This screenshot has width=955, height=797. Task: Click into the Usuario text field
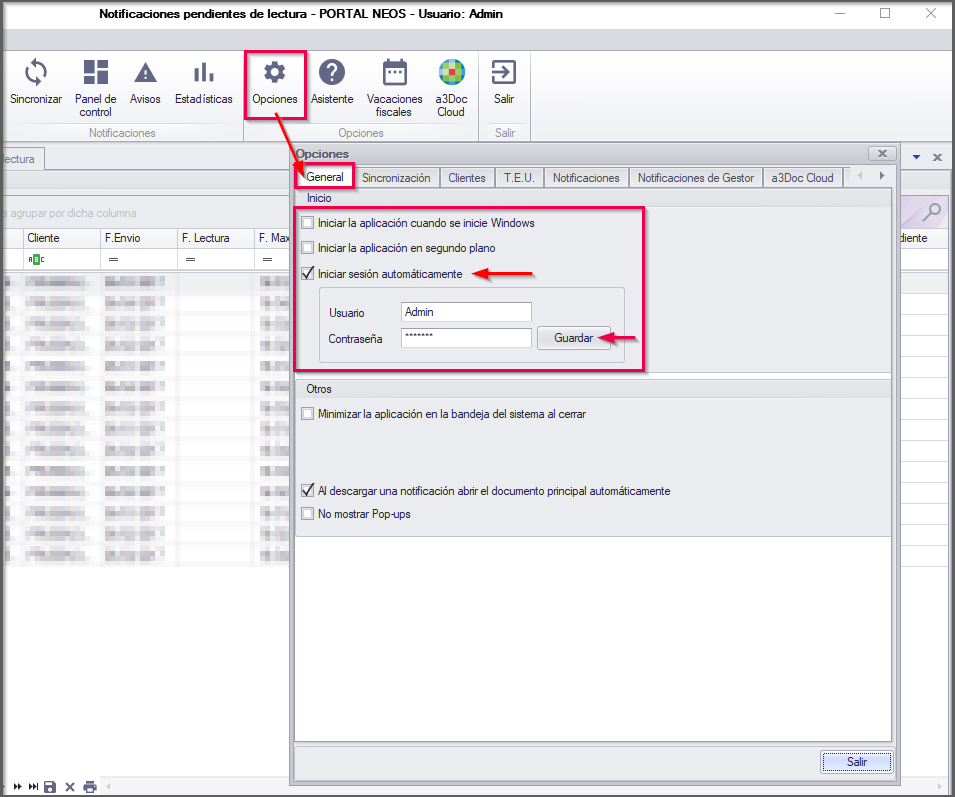(465, 312)
